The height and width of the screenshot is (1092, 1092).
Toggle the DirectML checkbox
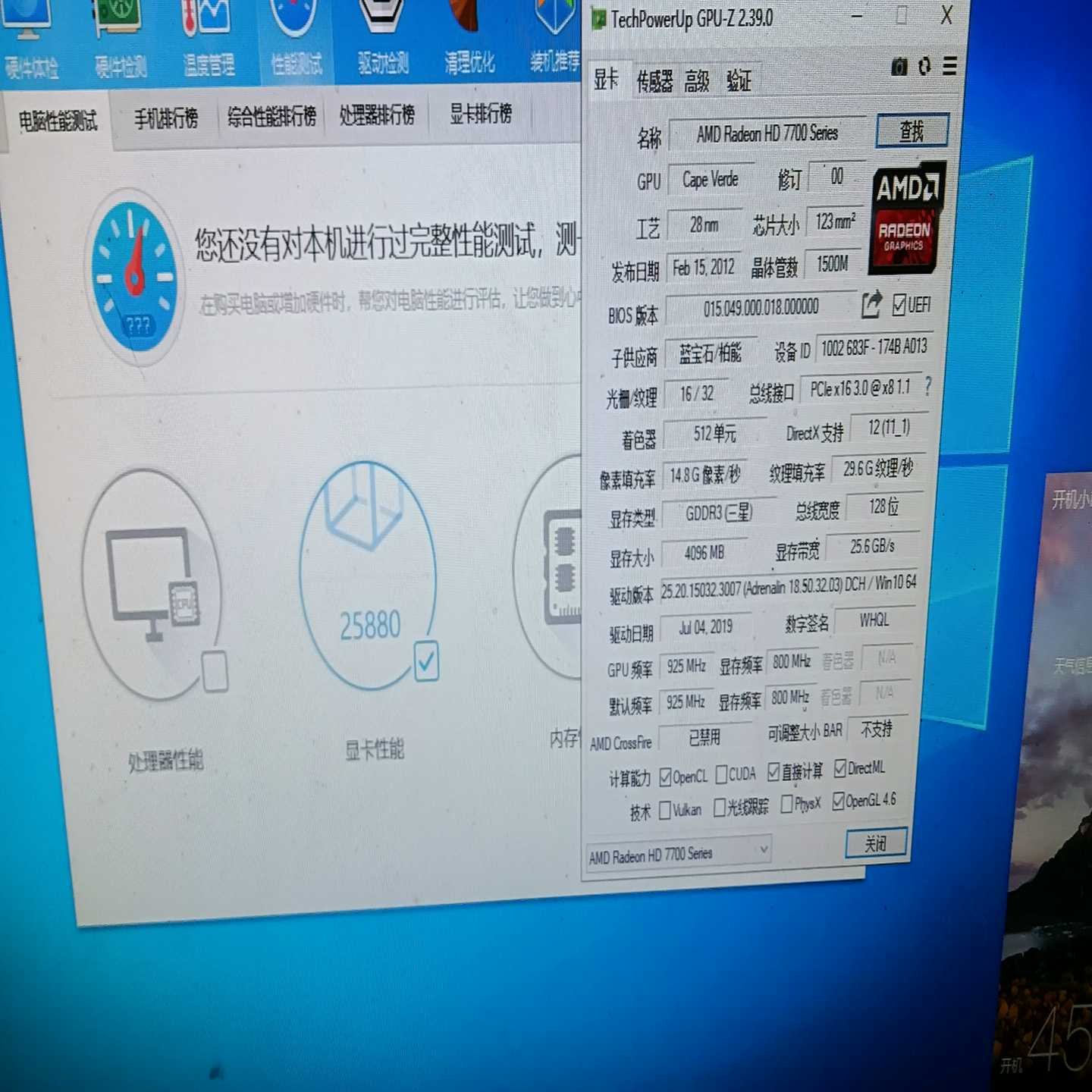(x=840, y=769)
